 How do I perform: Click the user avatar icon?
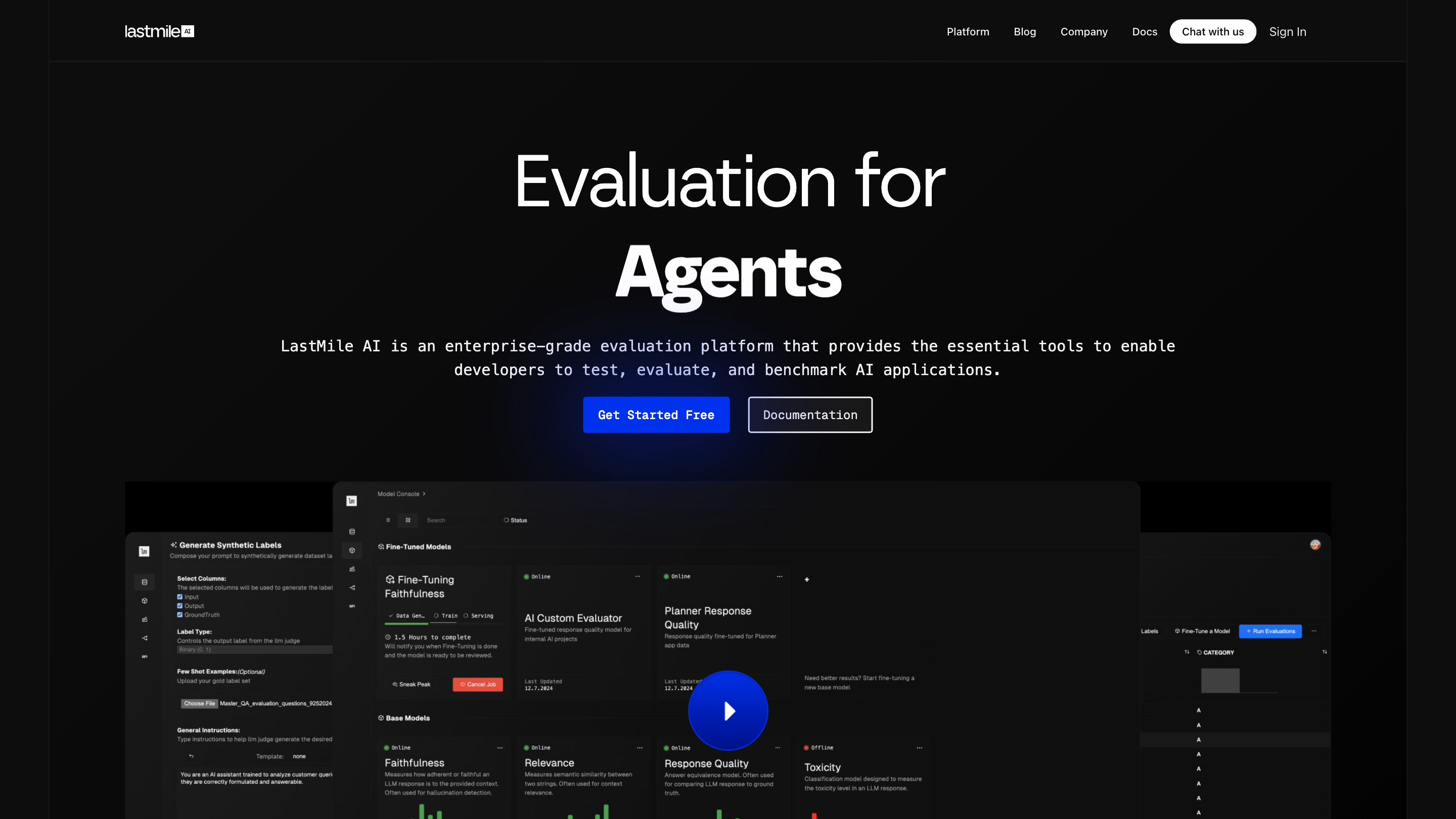[1314, 544]
